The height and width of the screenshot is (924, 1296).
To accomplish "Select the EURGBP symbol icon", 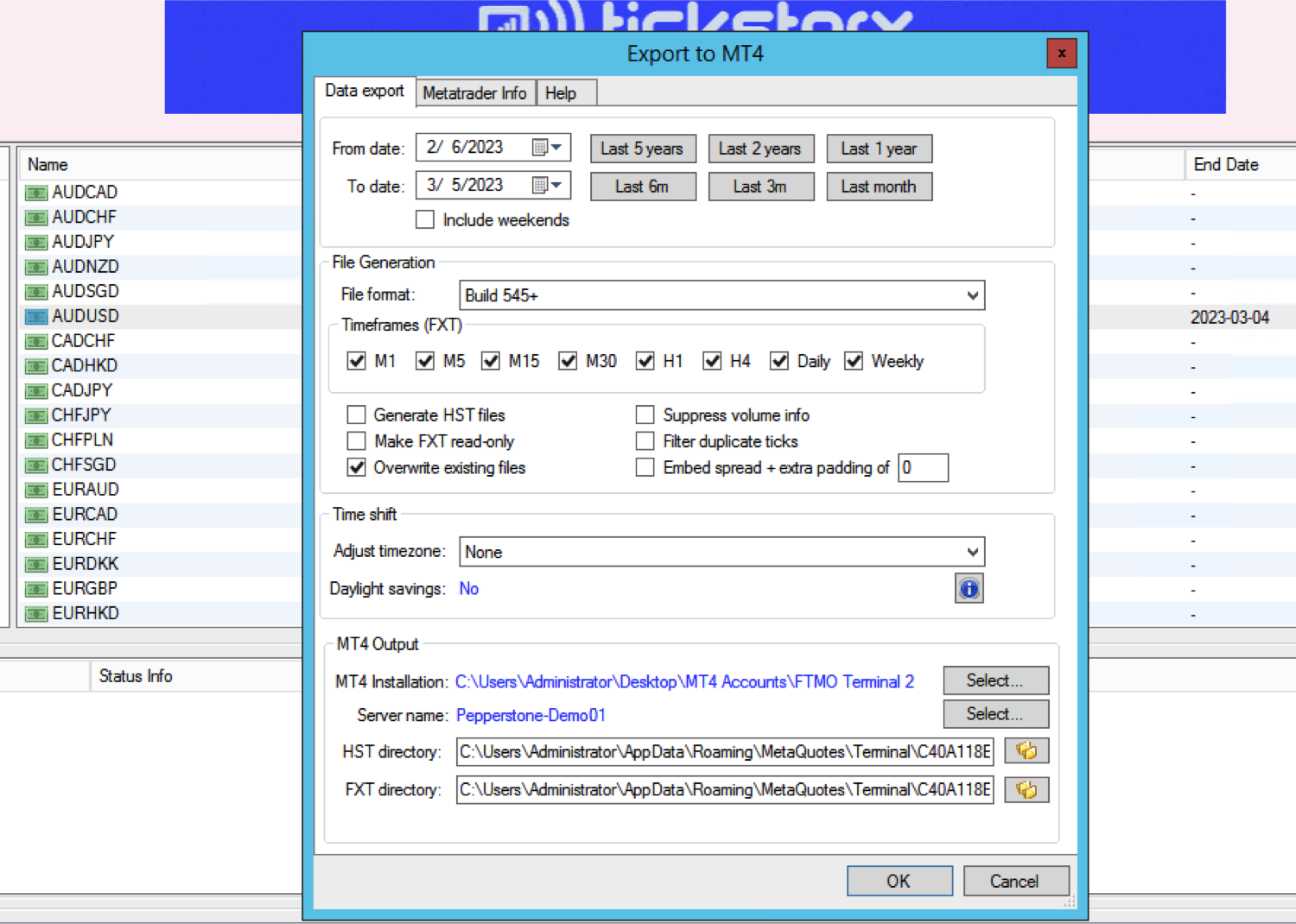I will [36, 589].
